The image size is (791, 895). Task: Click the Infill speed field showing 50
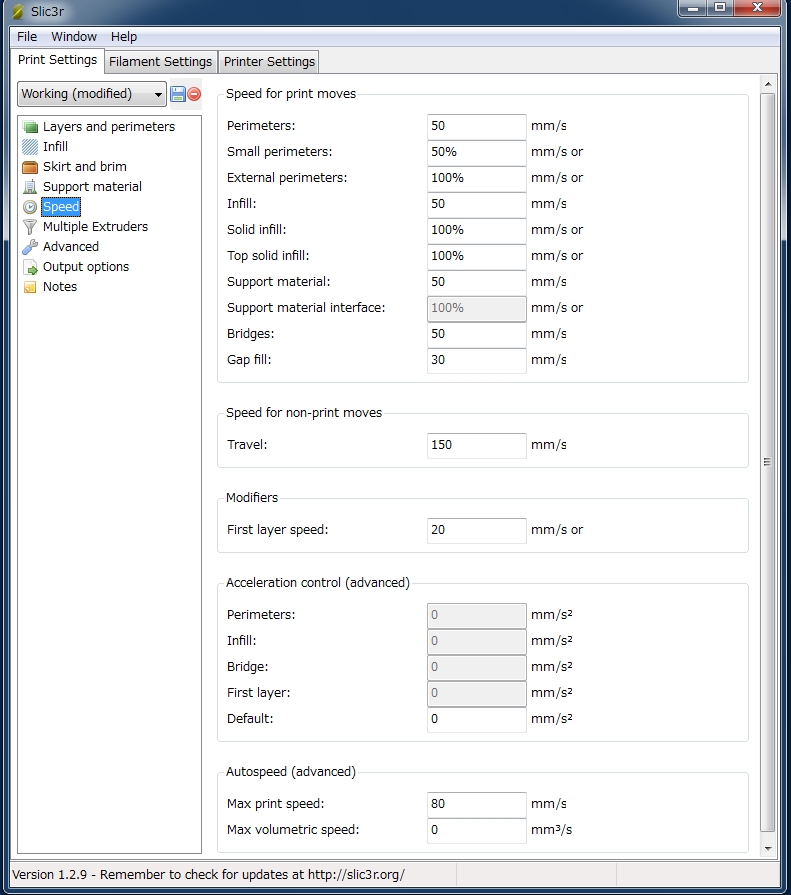pos(477,204)
